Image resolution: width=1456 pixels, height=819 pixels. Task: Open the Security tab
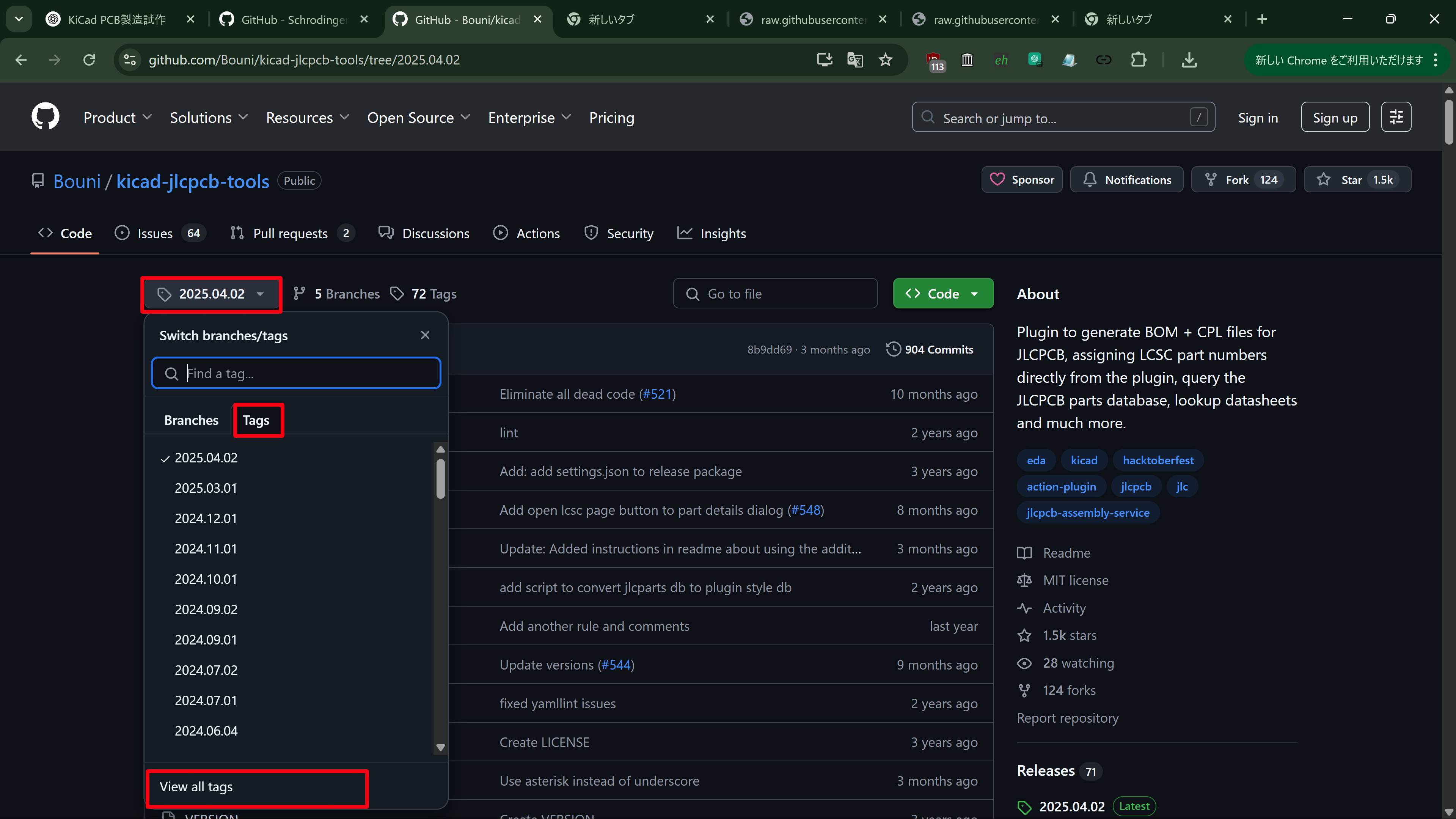click(x=619, y=233)
